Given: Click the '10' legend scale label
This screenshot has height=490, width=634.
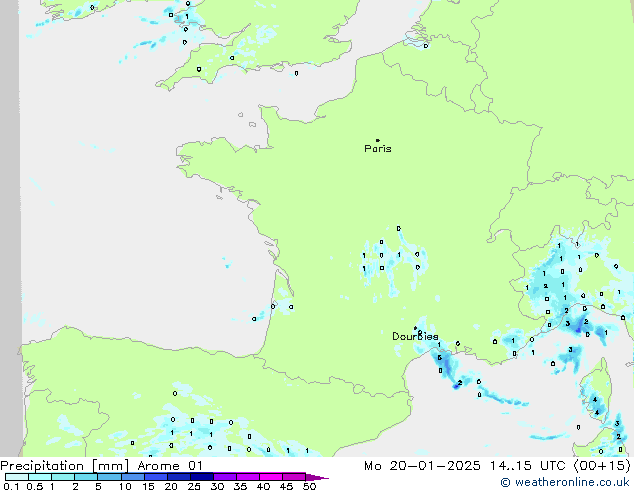Looking at the screenshot, I should pyautogui.click(x=125, y=486).
